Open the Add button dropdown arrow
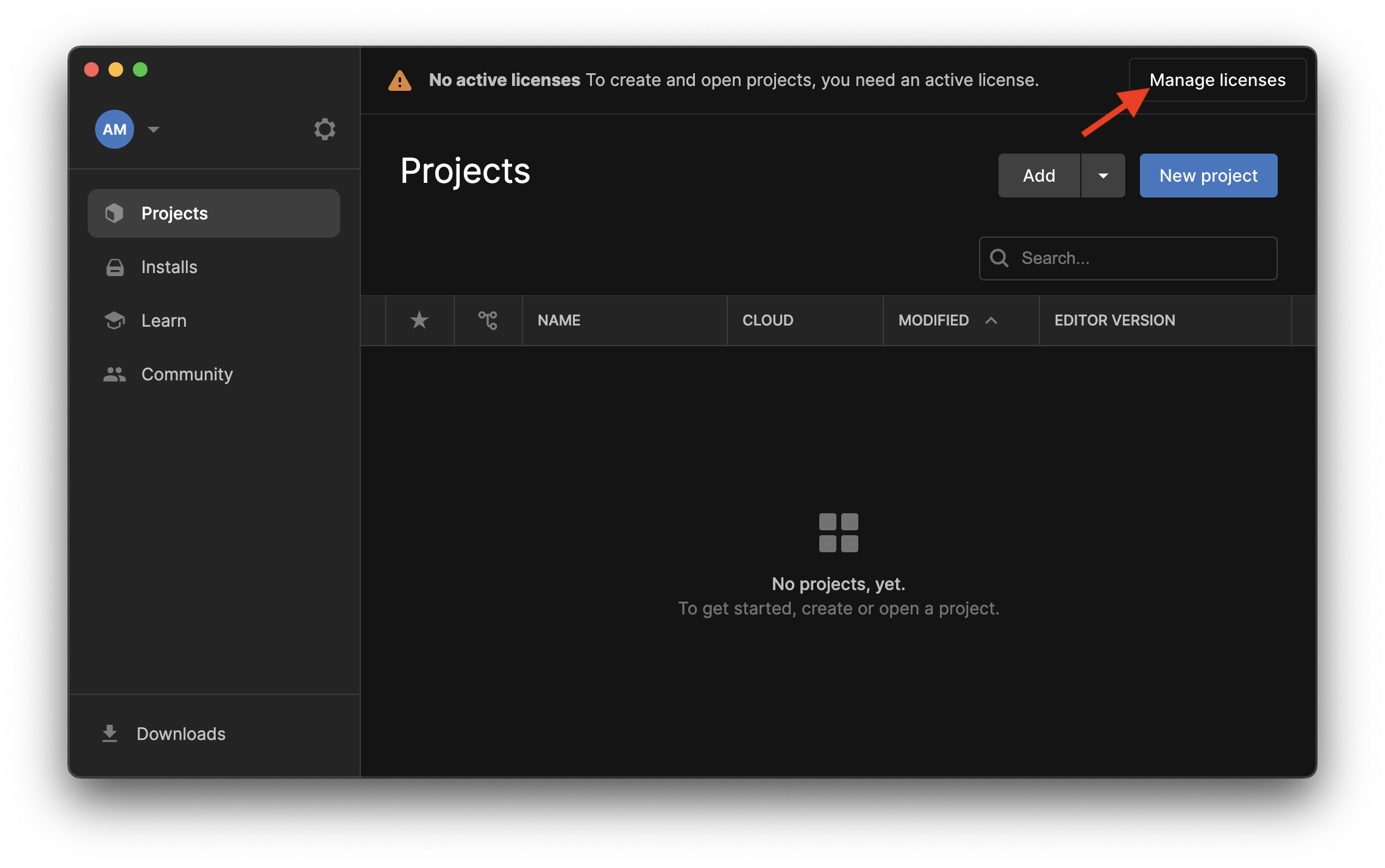Screen dimensions: 1385x868 click(x=1103, y=176)
